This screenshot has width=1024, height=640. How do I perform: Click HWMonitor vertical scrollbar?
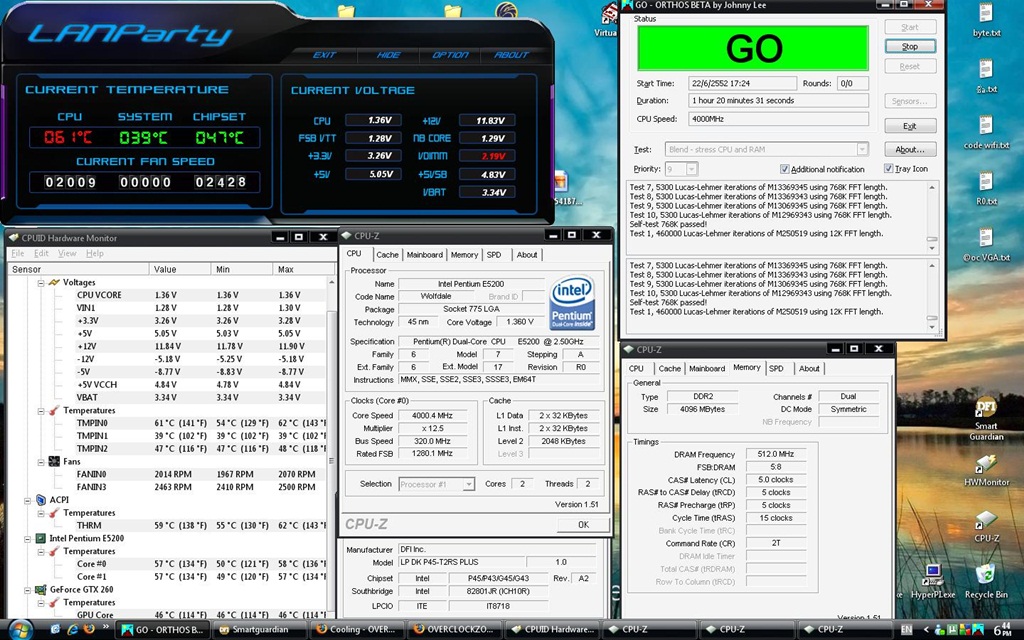click(332, 448)
